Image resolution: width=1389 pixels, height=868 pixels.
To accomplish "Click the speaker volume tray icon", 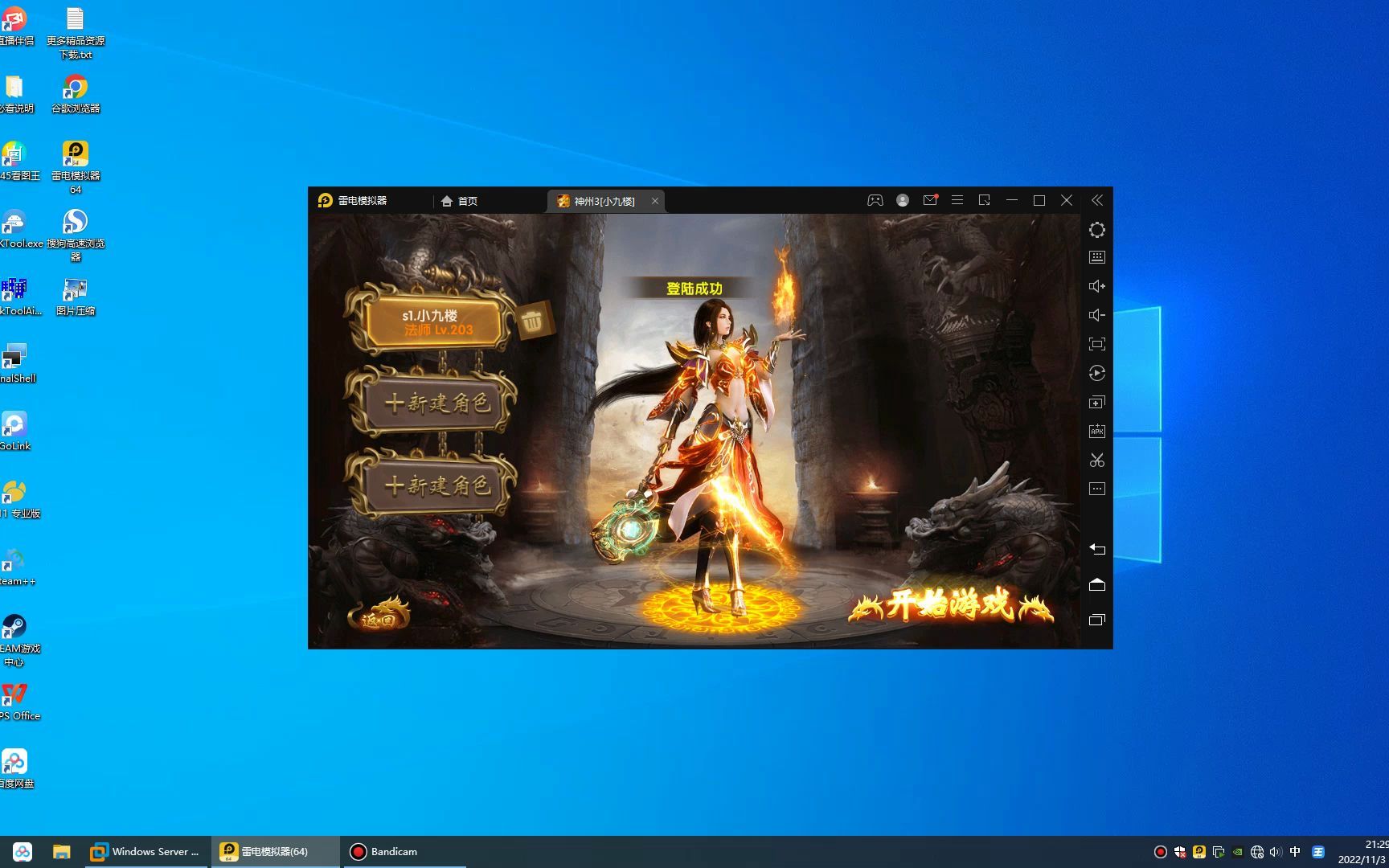I will [1276, 852].
